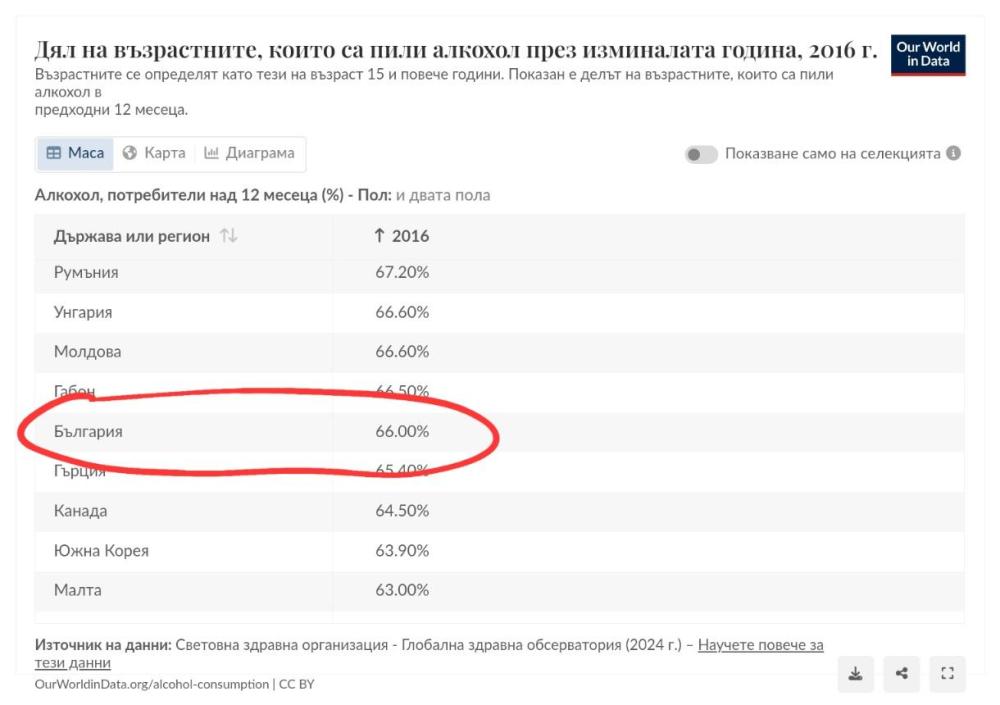
Task: Click the table icon for Маса
Action: click(54, 154)
